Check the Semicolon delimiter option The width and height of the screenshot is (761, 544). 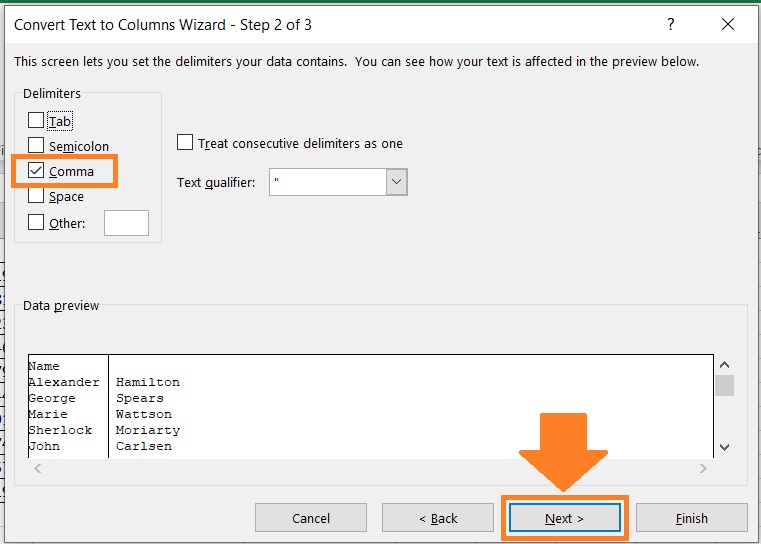tap(36, 145)
